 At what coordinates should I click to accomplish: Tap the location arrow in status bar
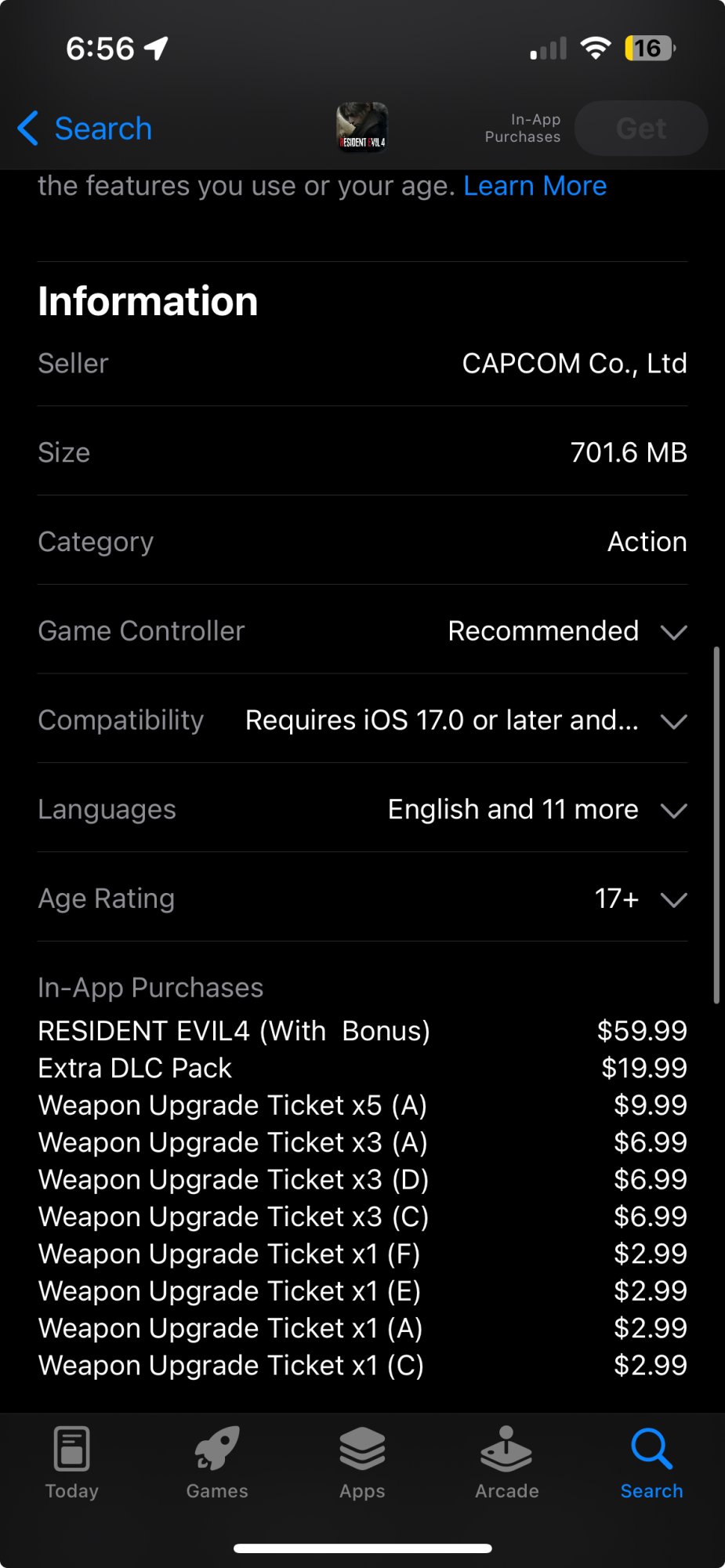(x=157, y=49)
